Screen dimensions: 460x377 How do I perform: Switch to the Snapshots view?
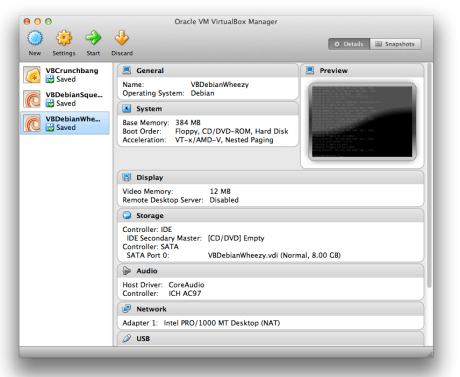tap(395, 44)
